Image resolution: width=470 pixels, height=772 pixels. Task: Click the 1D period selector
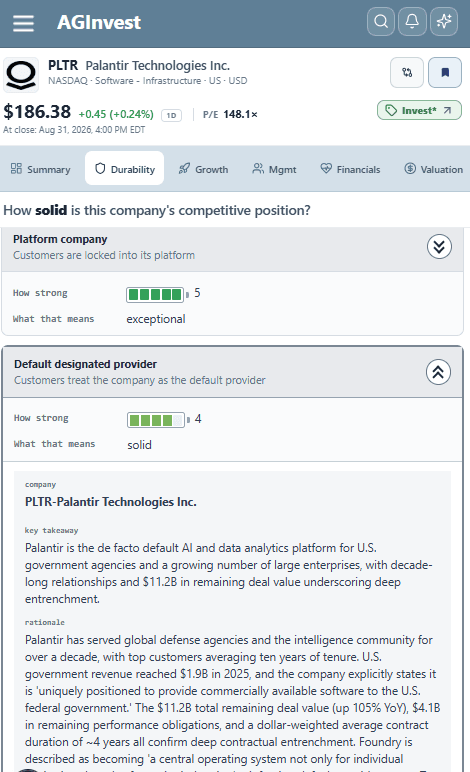click(171, 115)
